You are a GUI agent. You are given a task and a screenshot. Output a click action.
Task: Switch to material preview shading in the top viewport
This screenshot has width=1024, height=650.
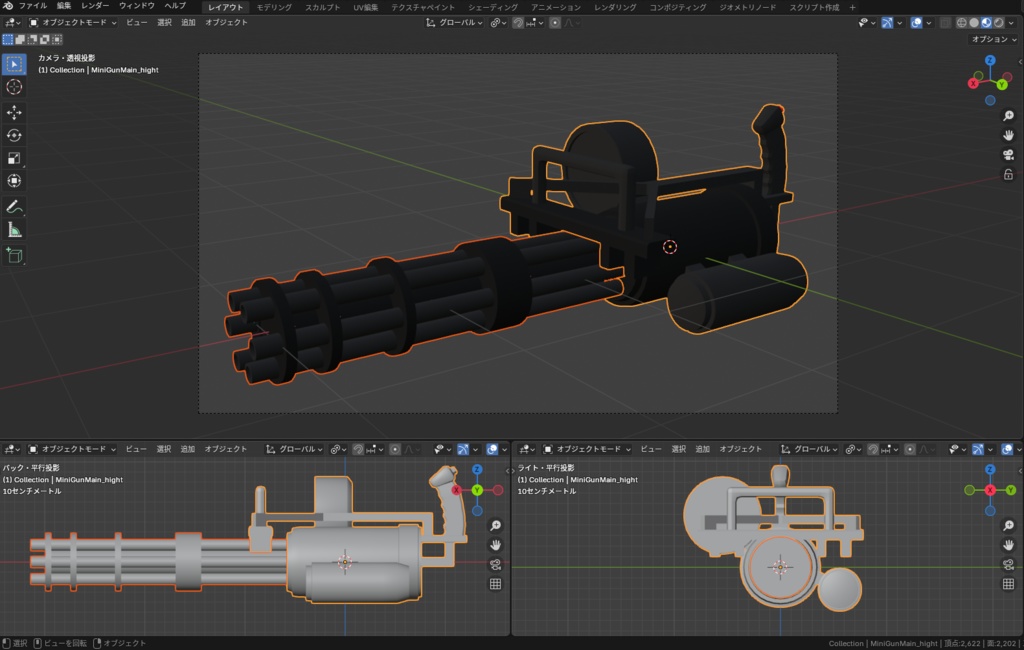(985, 22)
